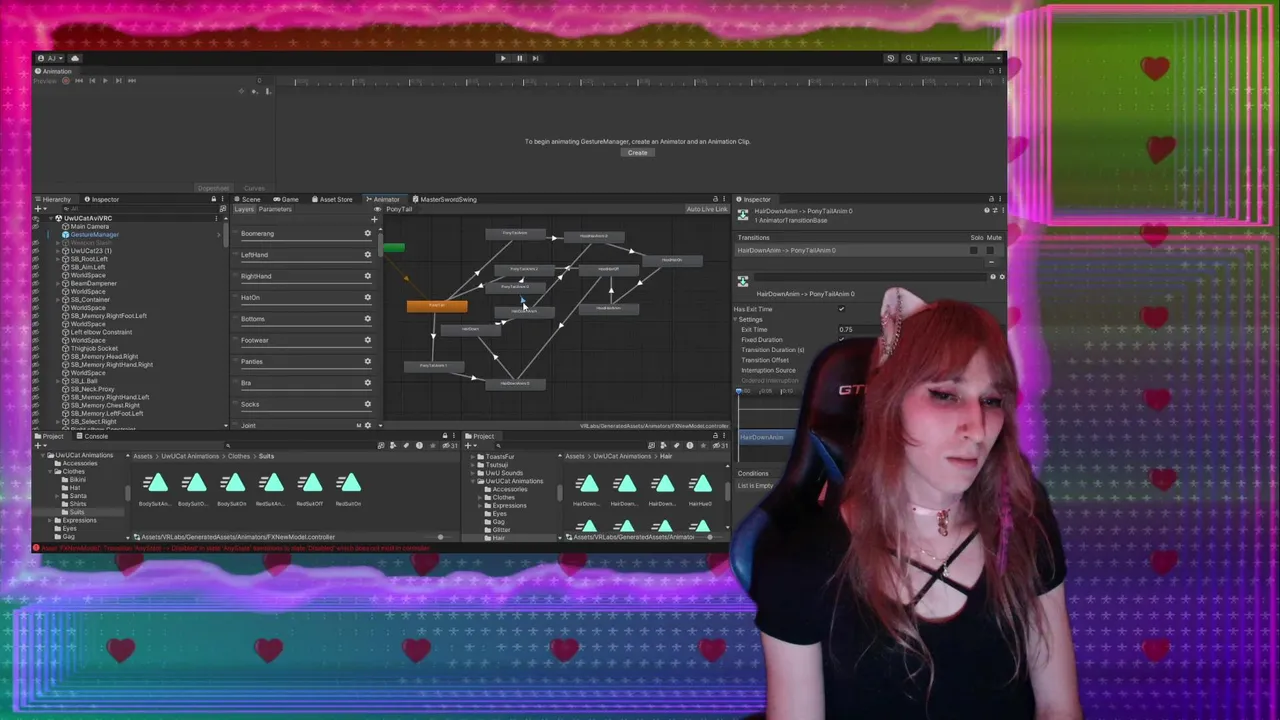Click transition preview timeline playhead
The height and width of the screenshot is (720, 1280).
click(x=739, y=392)
